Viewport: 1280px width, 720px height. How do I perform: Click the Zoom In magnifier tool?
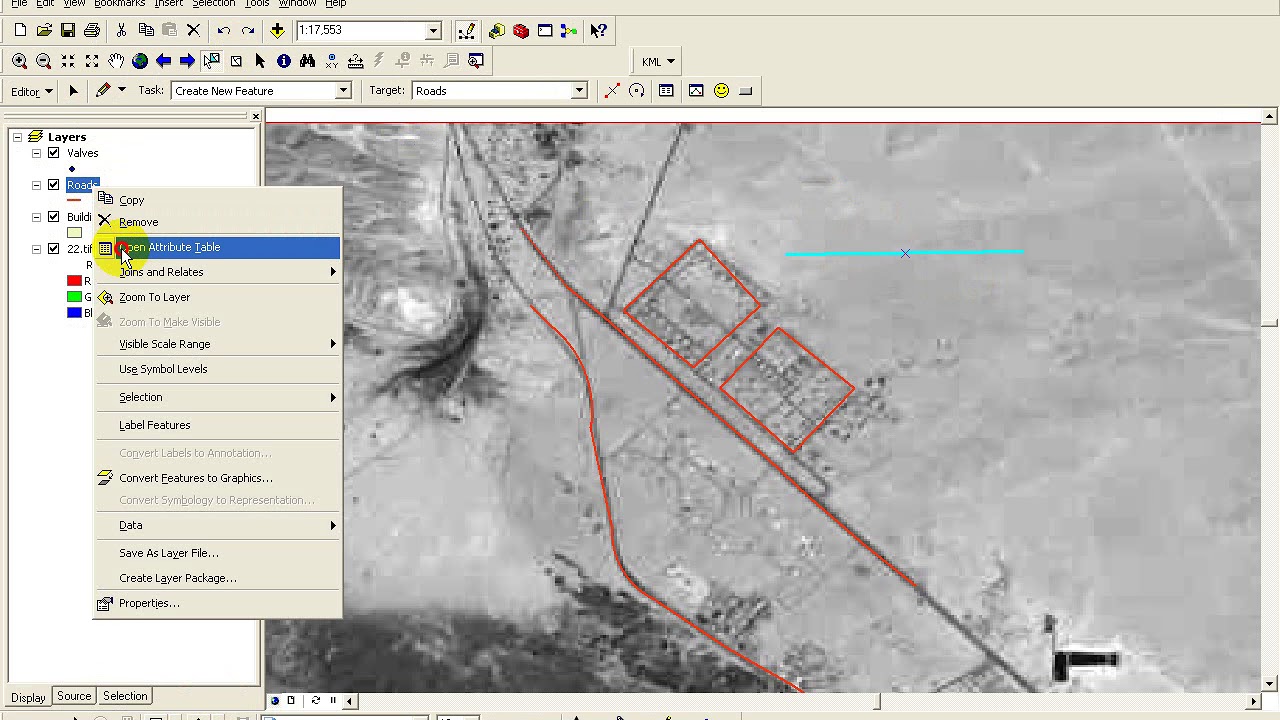[19, 61]
